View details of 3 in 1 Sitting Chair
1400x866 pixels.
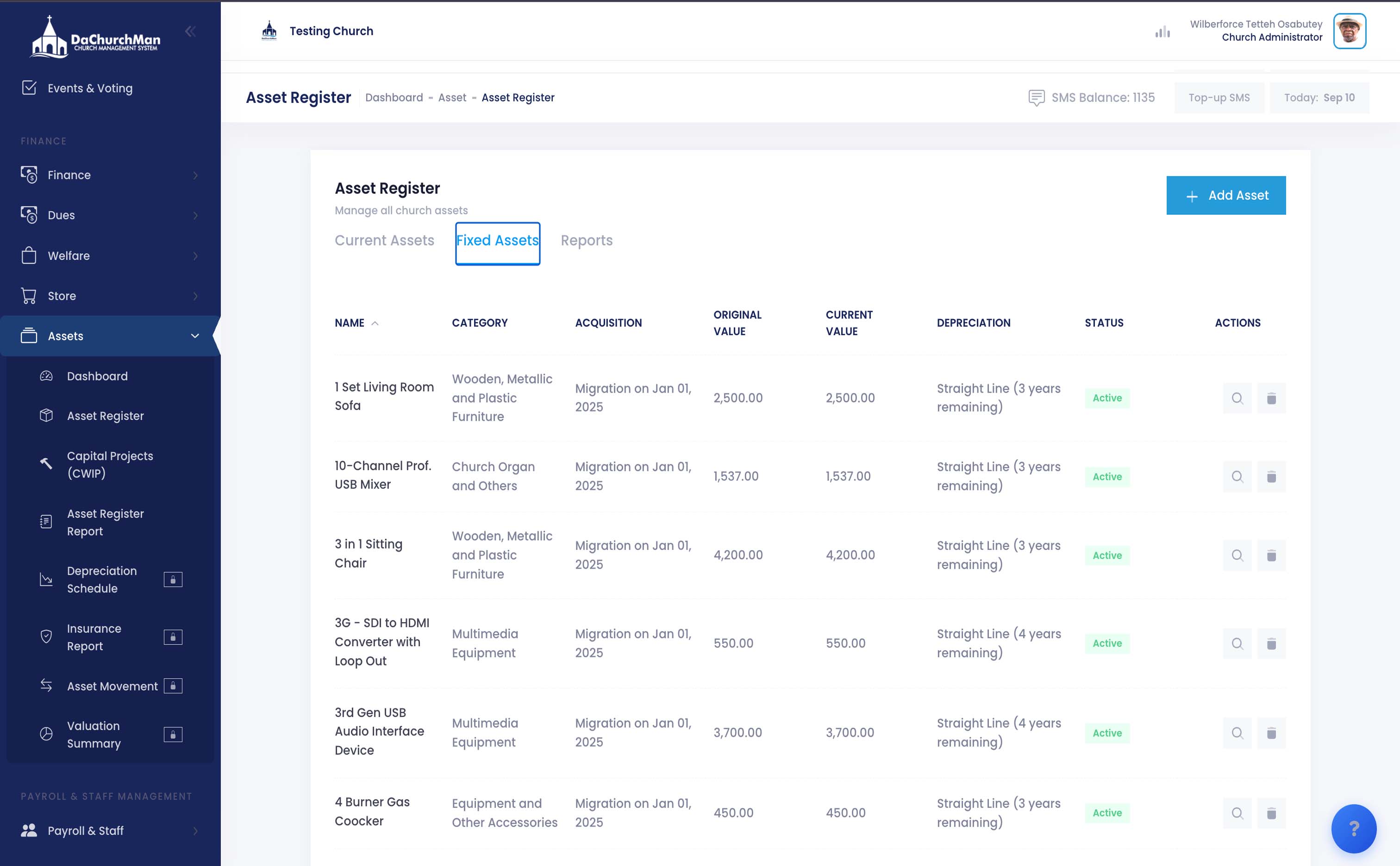coord(1237,555)
